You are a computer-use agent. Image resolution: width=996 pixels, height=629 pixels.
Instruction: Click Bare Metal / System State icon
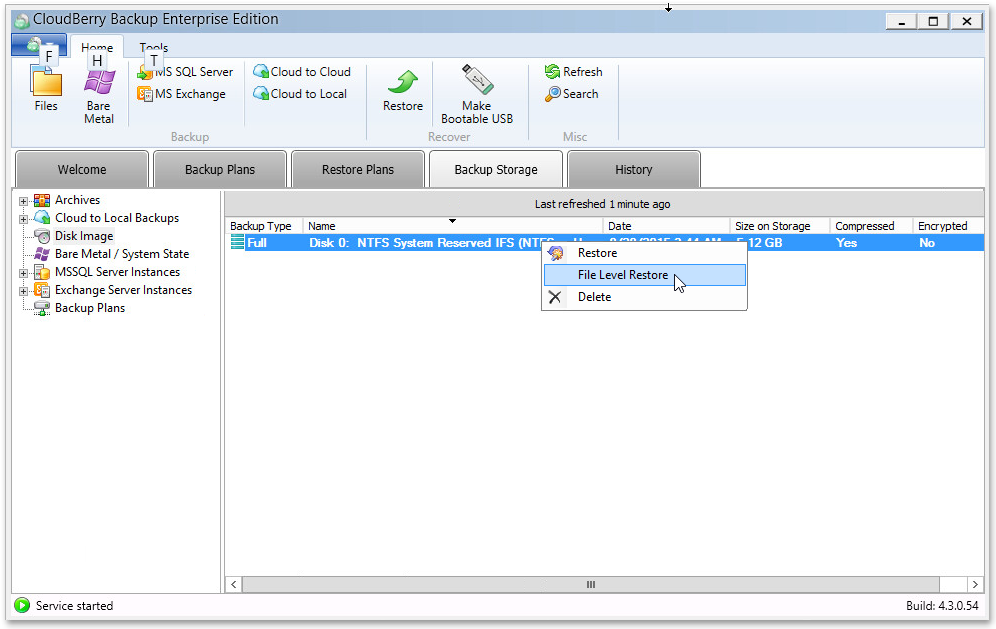[x=42, y=254]
